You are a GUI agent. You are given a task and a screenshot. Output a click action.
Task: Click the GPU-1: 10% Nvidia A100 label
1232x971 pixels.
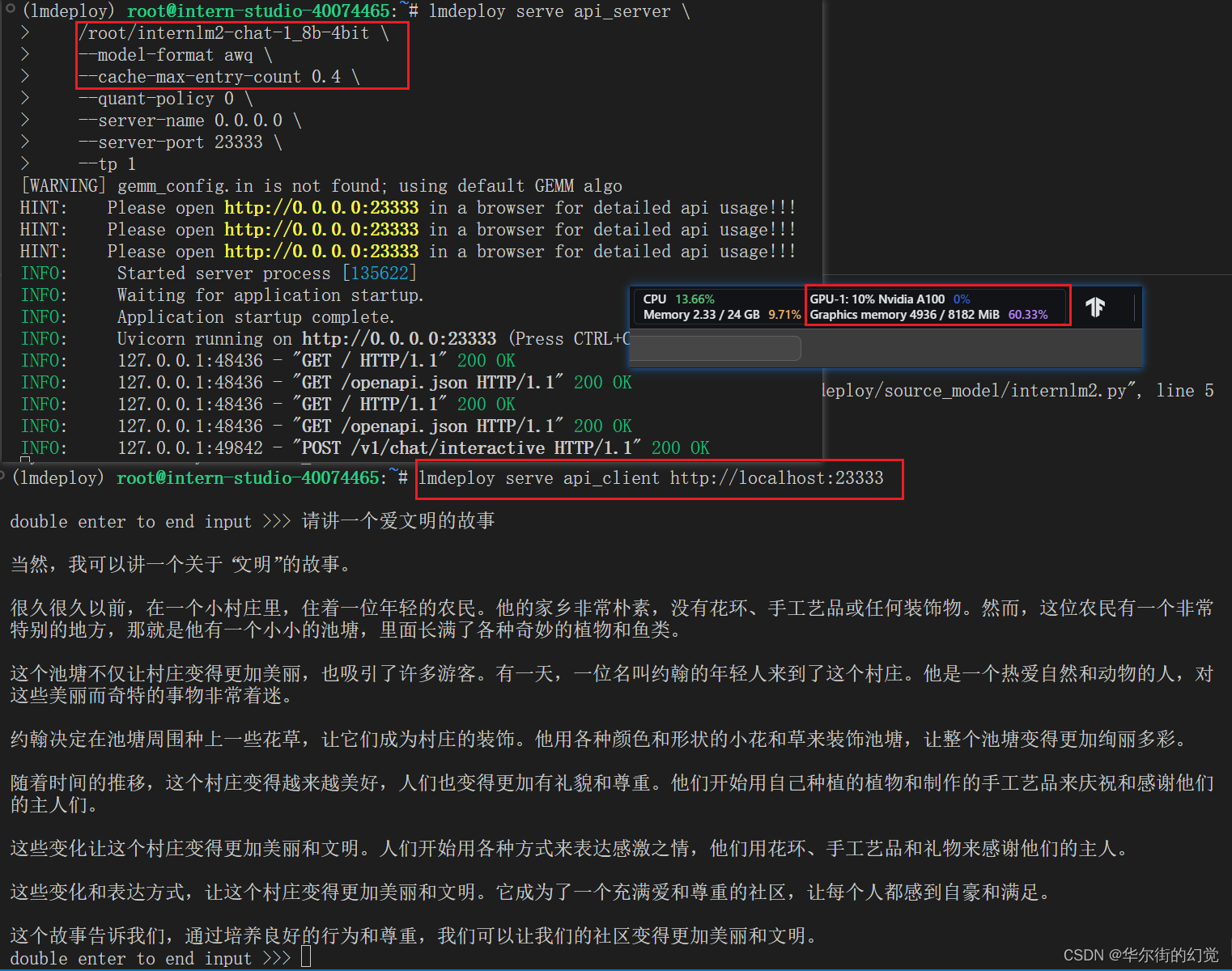pyautogui.click(x=877, y=299)
